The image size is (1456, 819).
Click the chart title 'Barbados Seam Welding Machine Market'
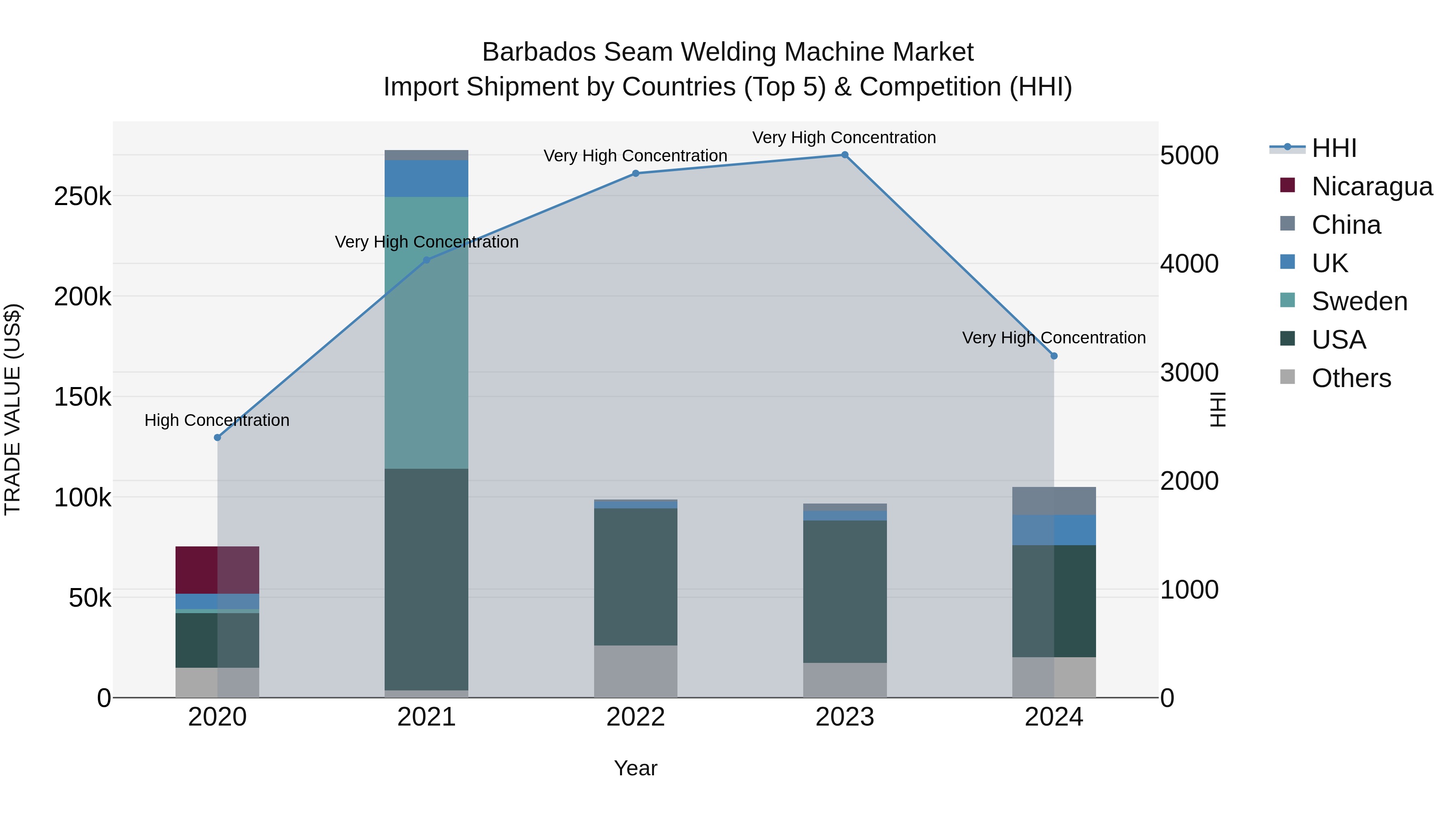728,52
